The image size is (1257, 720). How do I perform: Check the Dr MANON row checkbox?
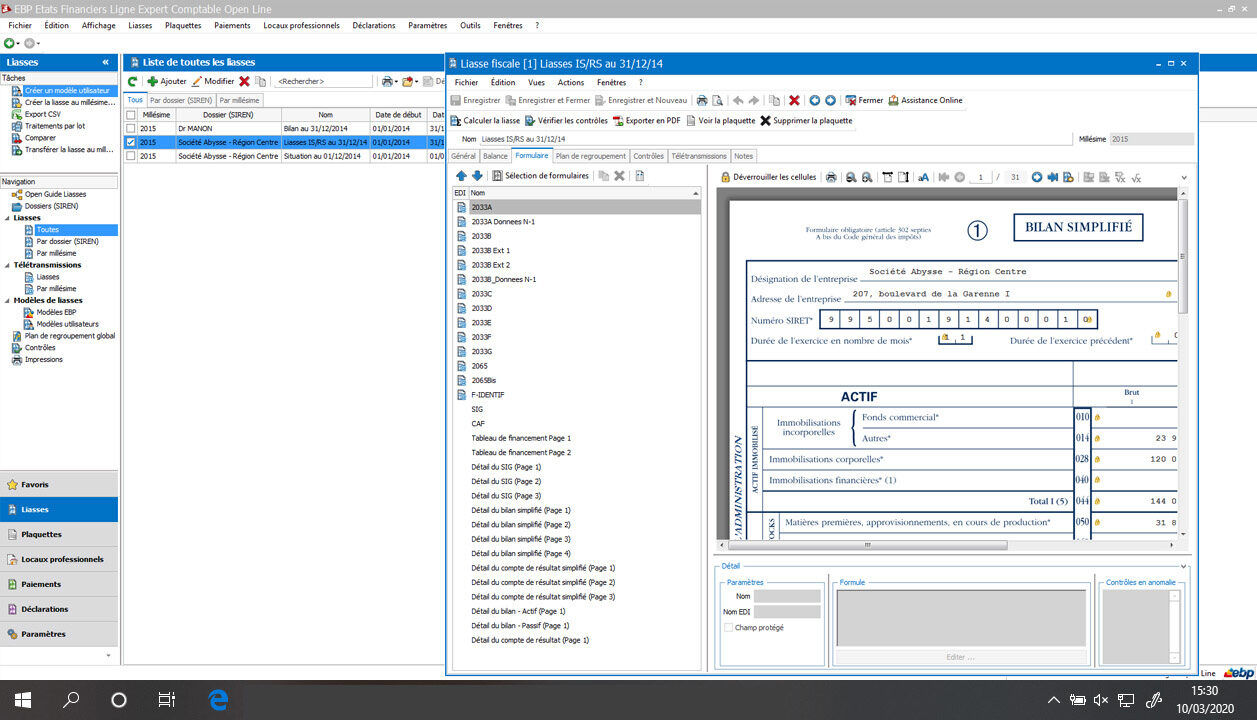pyautogui.click(x=130, y=129)
